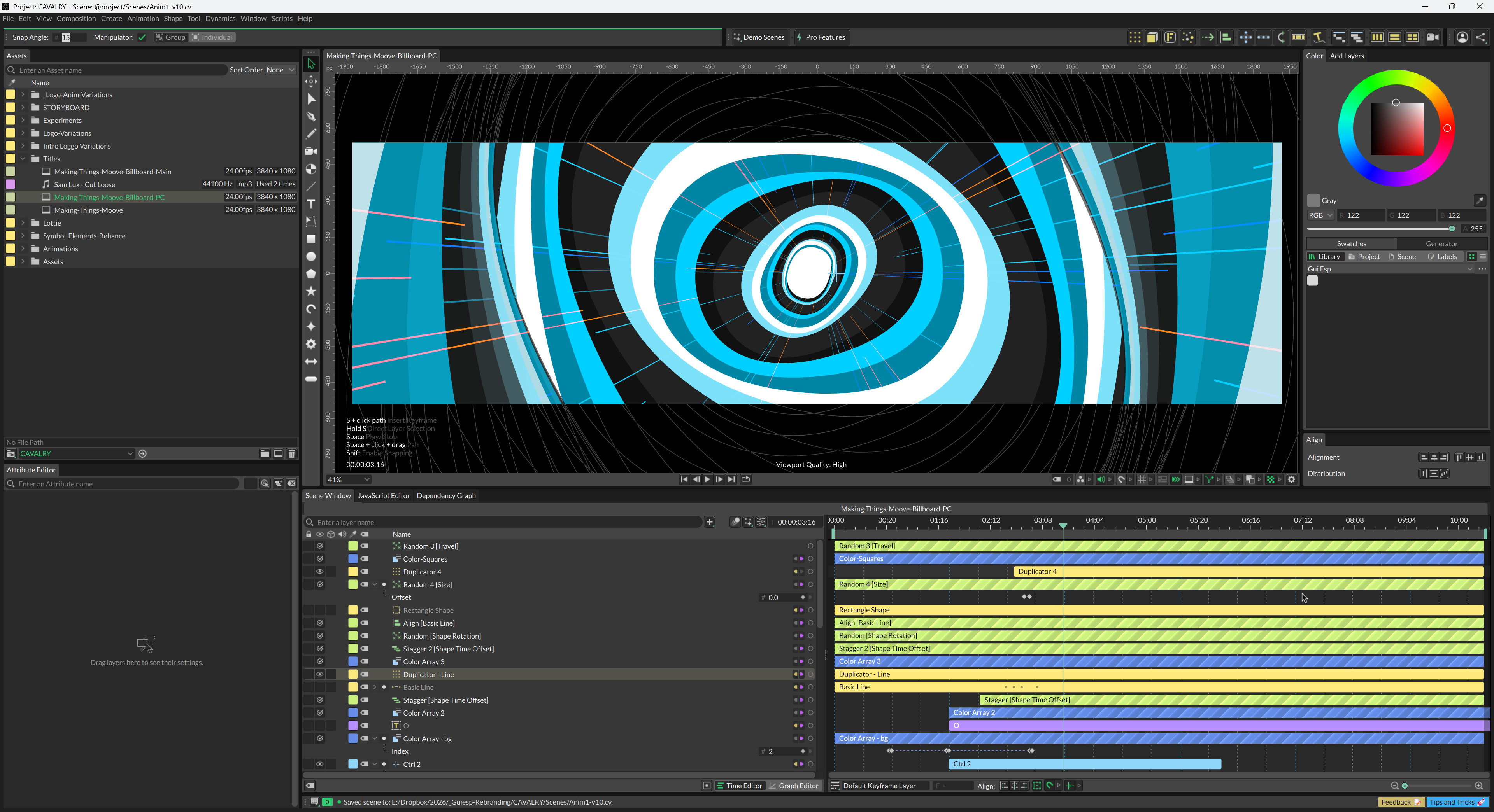Toggle visibility eye of Duplicator 4 layer

319,571
